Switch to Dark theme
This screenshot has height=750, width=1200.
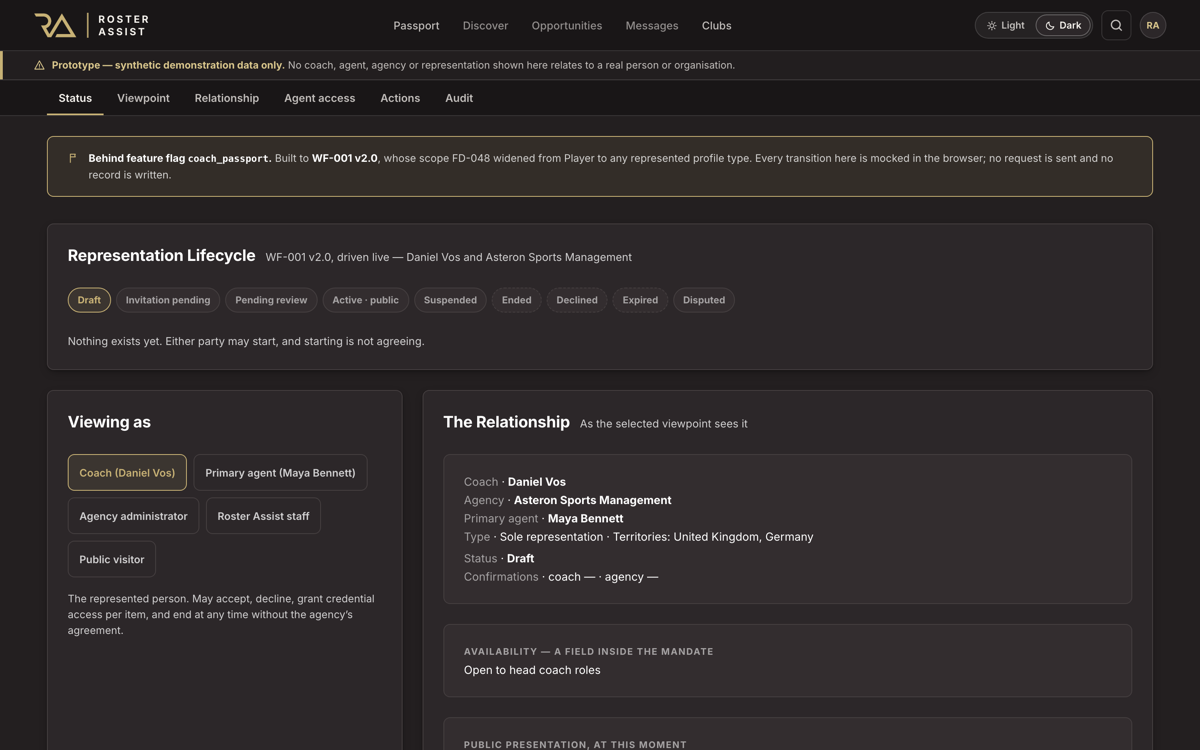[x=1063, y=25]
